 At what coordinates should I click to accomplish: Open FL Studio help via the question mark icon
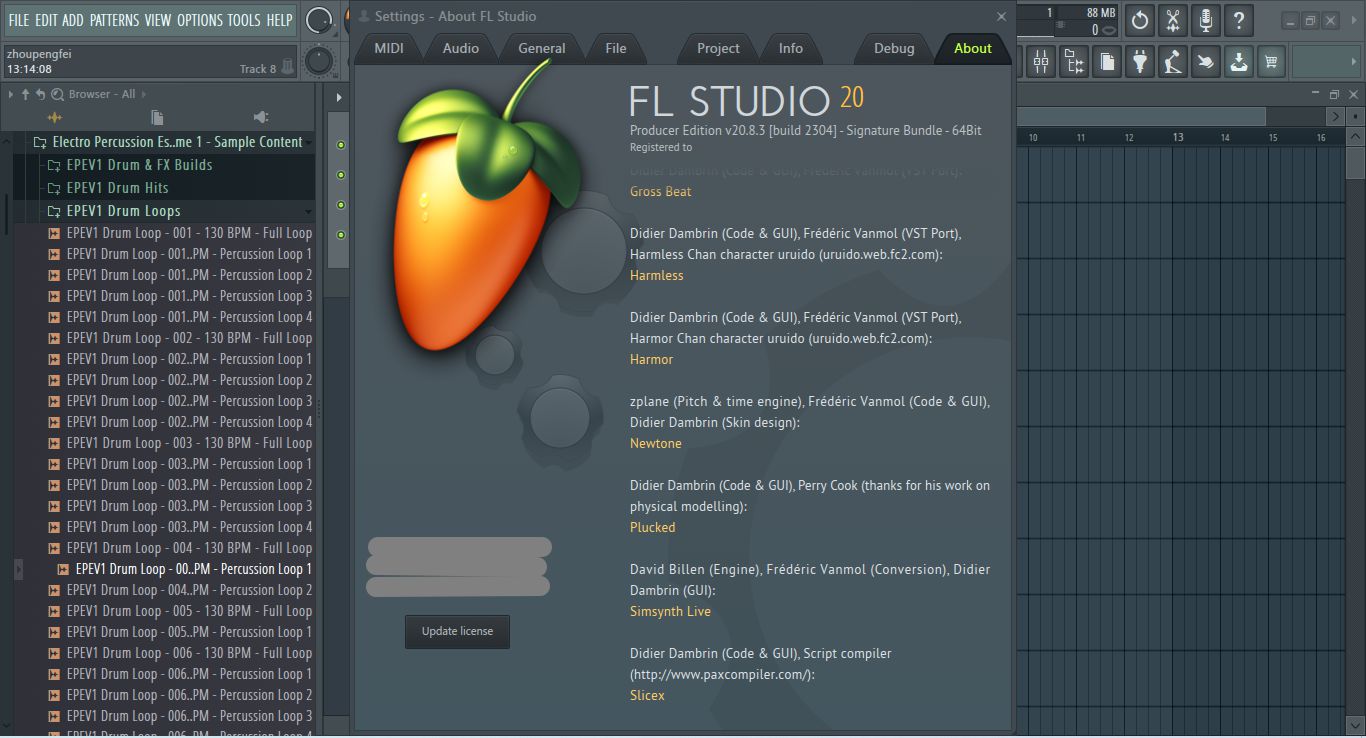point(1238,19)
